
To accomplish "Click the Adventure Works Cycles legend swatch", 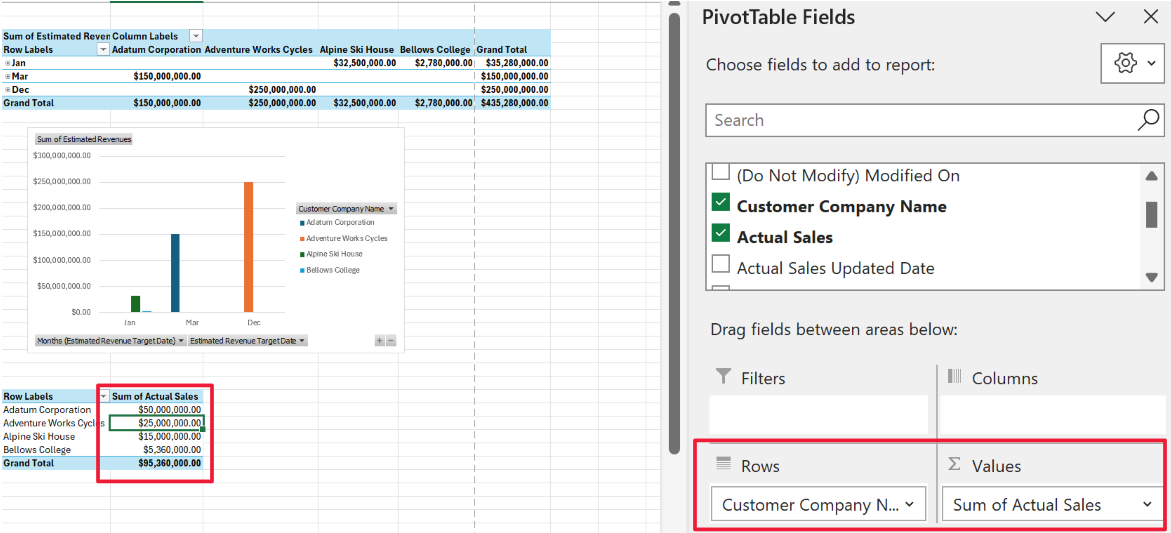I will click(302, 238).
